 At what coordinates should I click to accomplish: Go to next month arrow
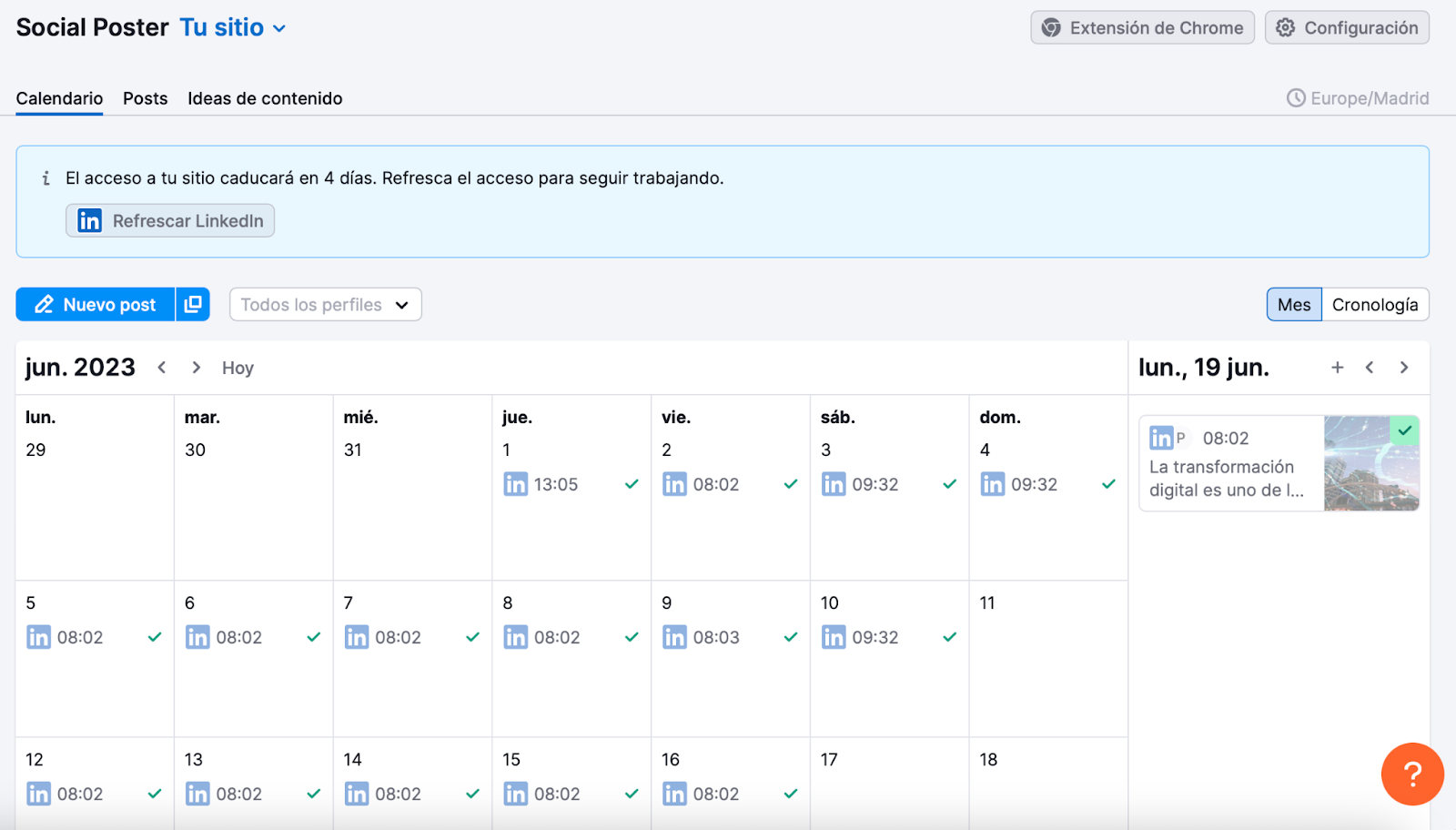tap(196, 367)
